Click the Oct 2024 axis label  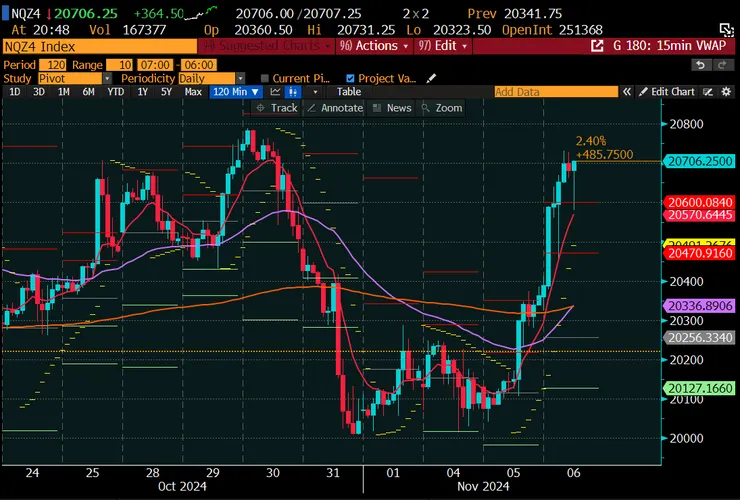[182, 486]
